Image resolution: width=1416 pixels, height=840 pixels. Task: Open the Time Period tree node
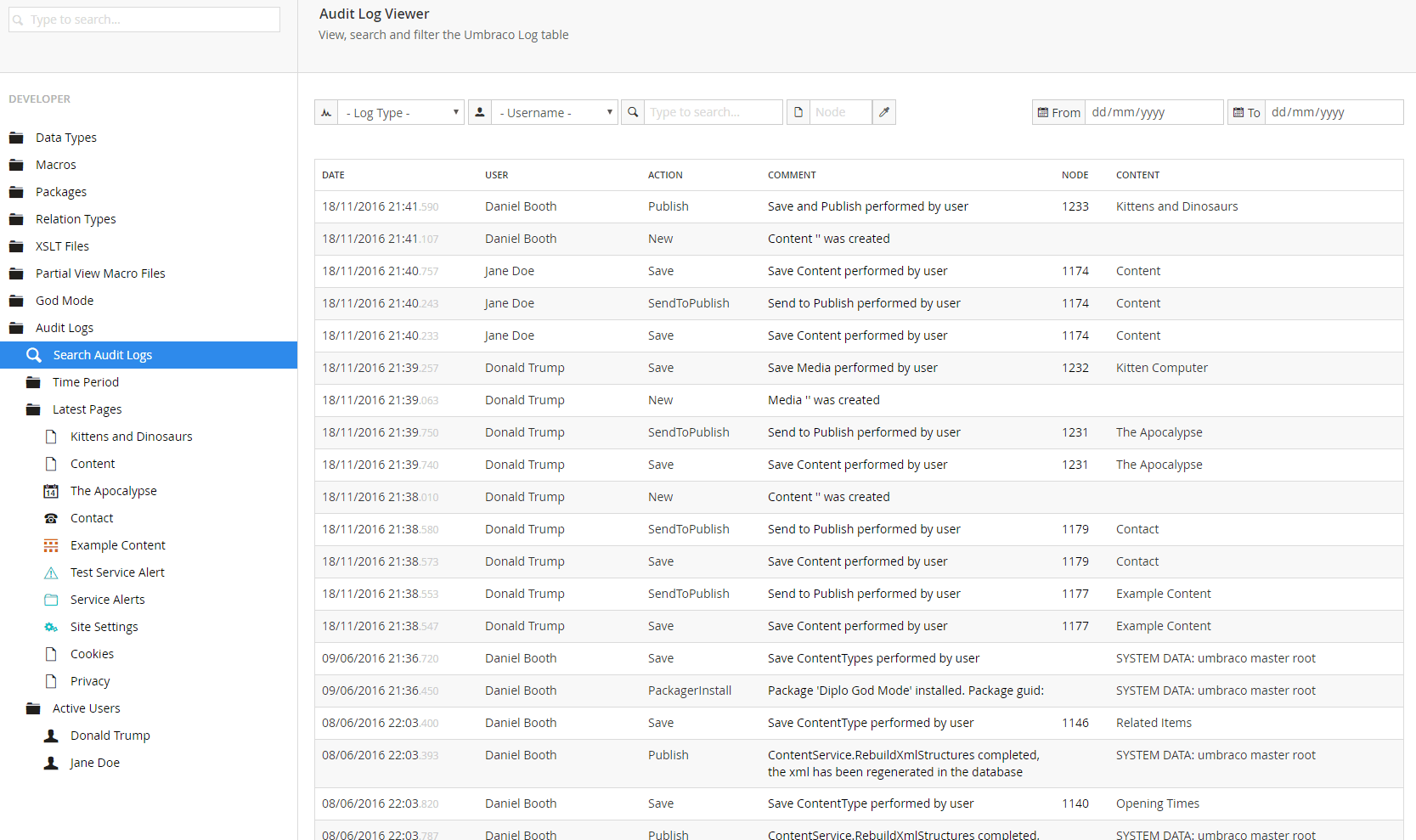86,382
